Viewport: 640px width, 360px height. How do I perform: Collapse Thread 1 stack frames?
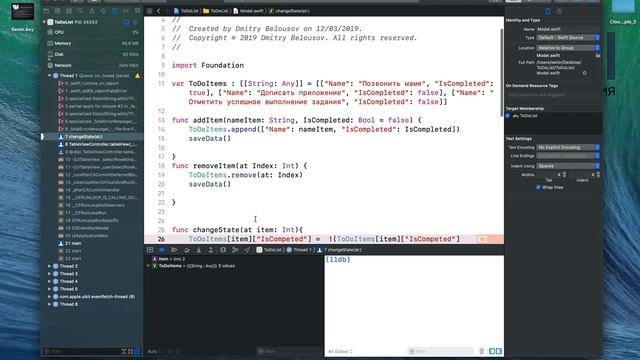click(50, 76)
